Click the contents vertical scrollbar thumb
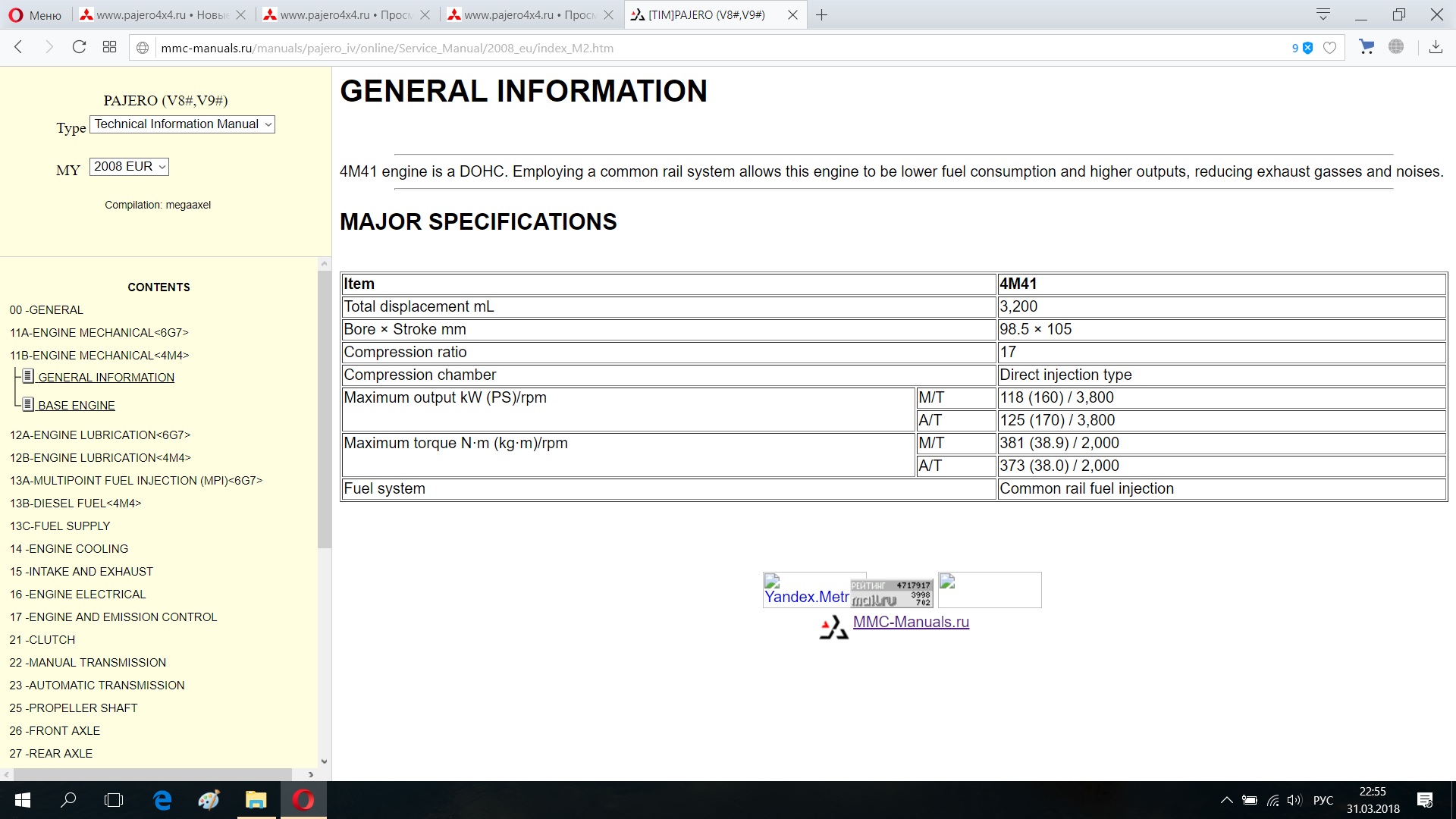 point(324,409)
